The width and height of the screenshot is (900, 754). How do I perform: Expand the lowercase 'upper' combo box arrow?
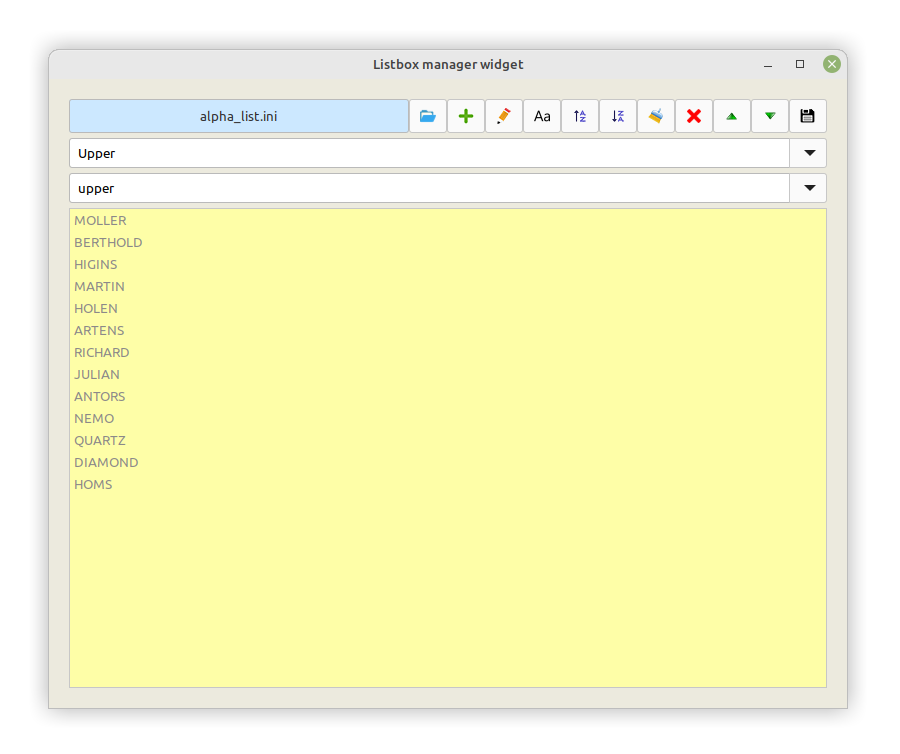(808, 188)
